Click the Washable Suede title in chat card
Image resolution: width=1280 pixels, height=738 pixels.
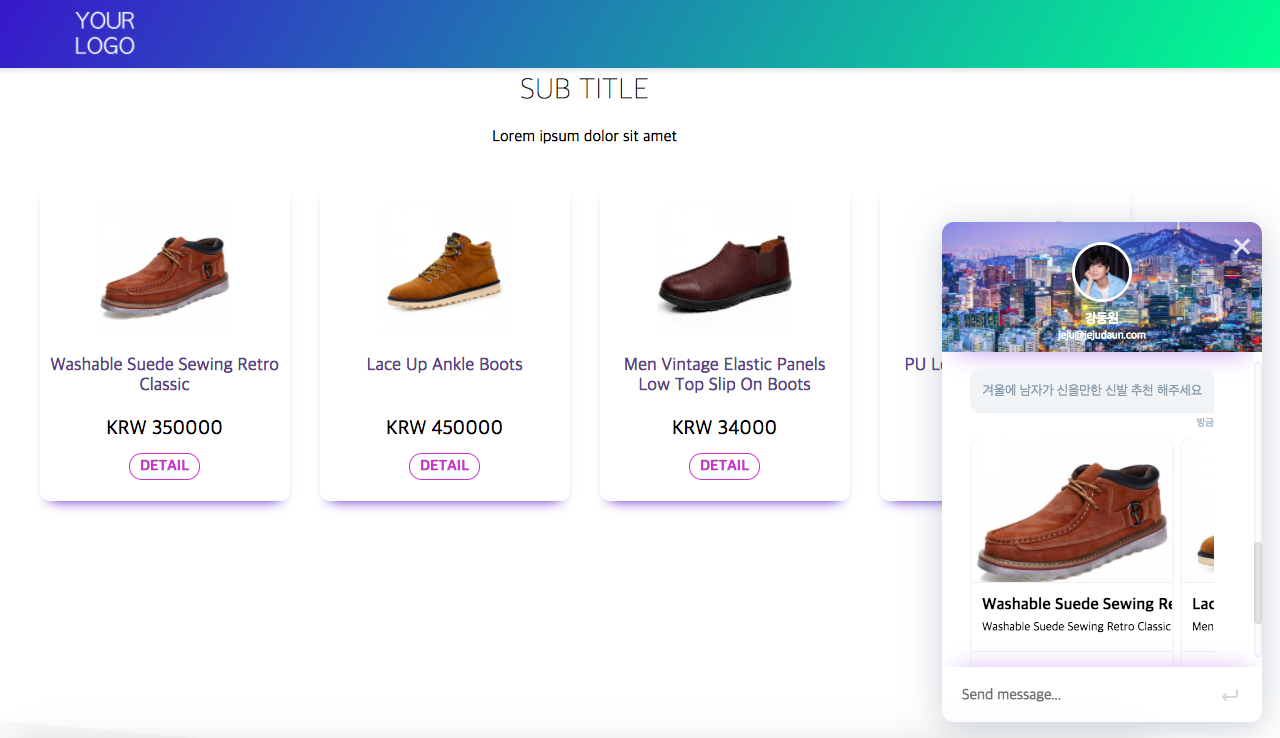(1076, 604)
